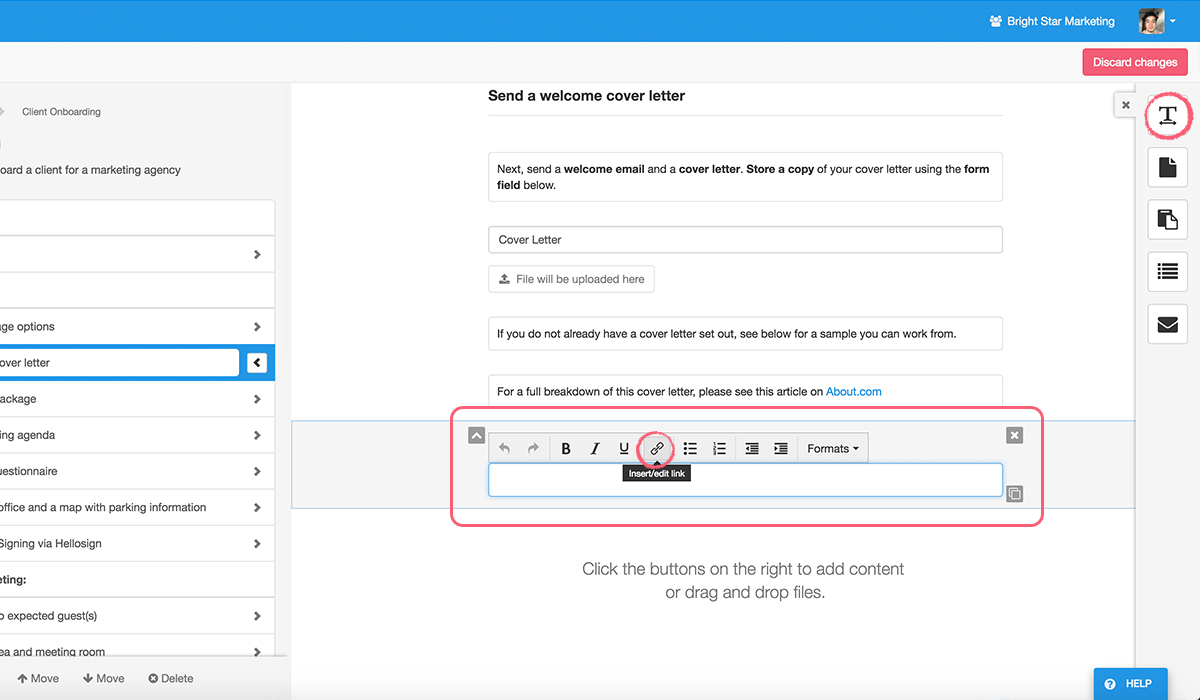
Task: Add a text block using the T icon
Action: 1167,116
